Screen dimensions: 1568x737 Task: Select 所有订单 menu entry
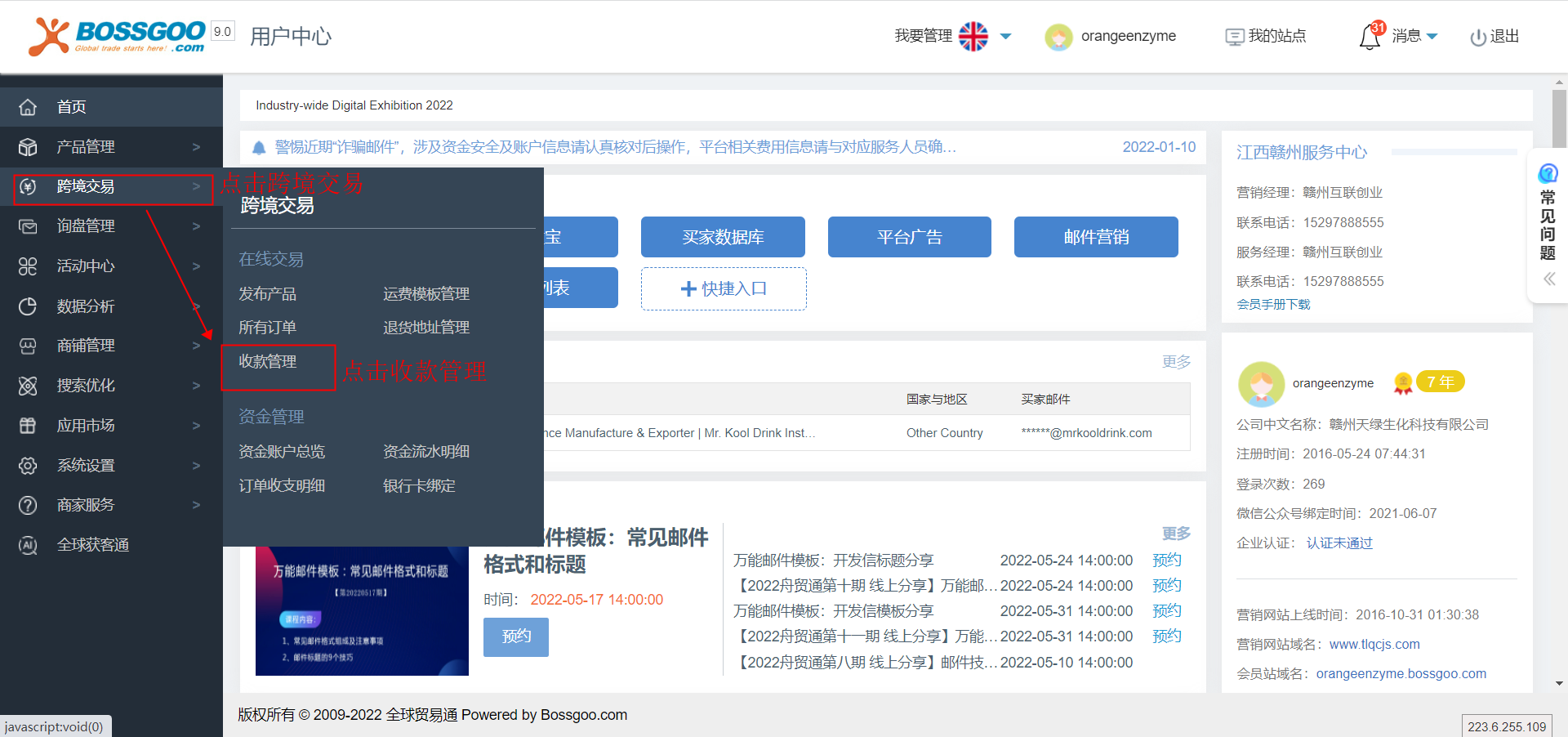[267, 328]
